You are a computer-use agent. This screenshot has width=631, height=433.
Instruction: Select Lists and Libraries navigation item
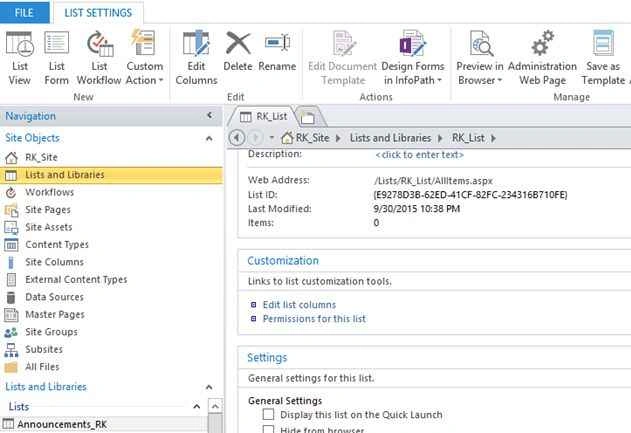[x=111, y=175]
